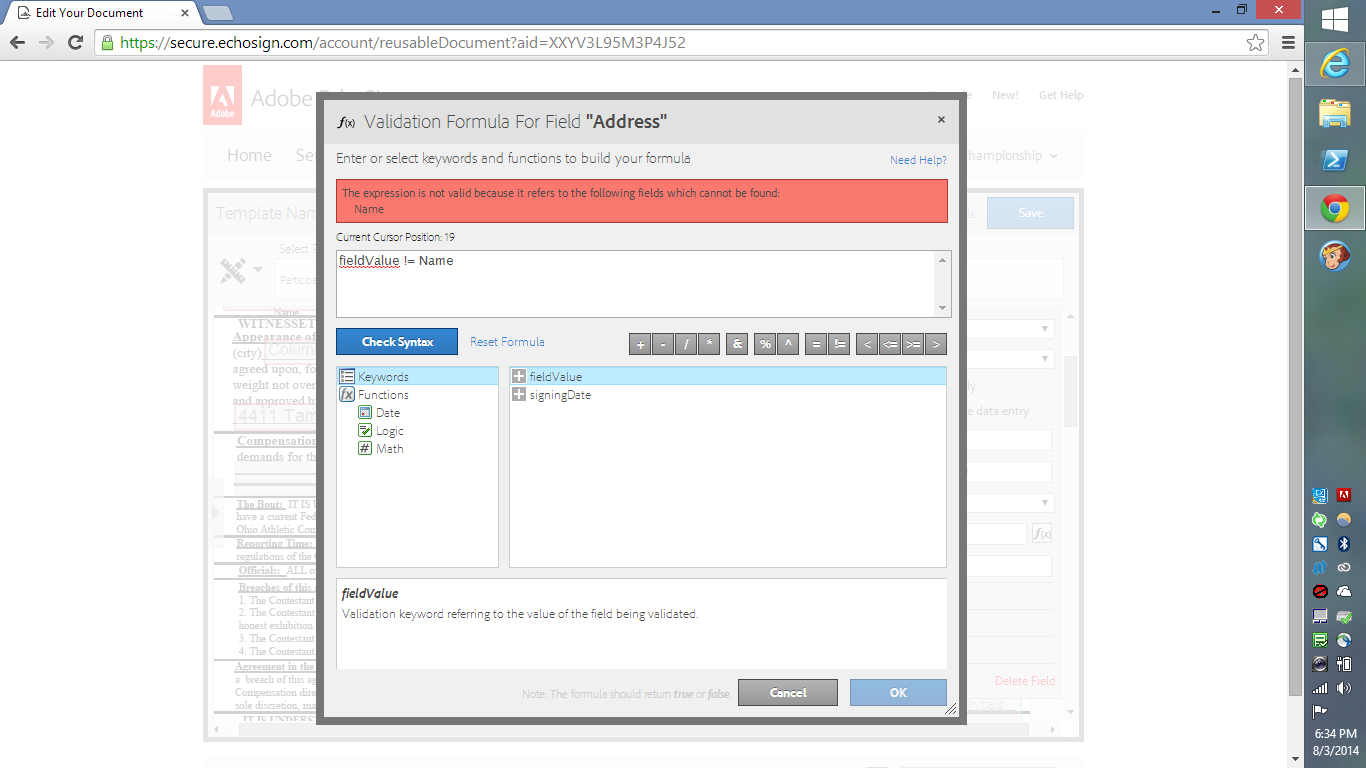1366x768 pixels.
Task: Open the OneDrive cloud tray icon
Action: [1345, 592]
